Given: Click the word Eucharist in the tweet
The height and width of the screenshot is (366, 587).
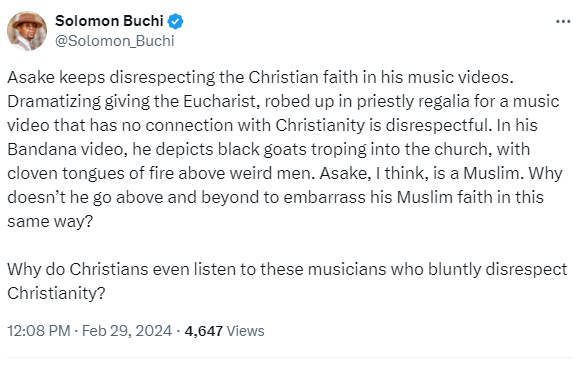Looking at the screenshot, I should 221,101.
